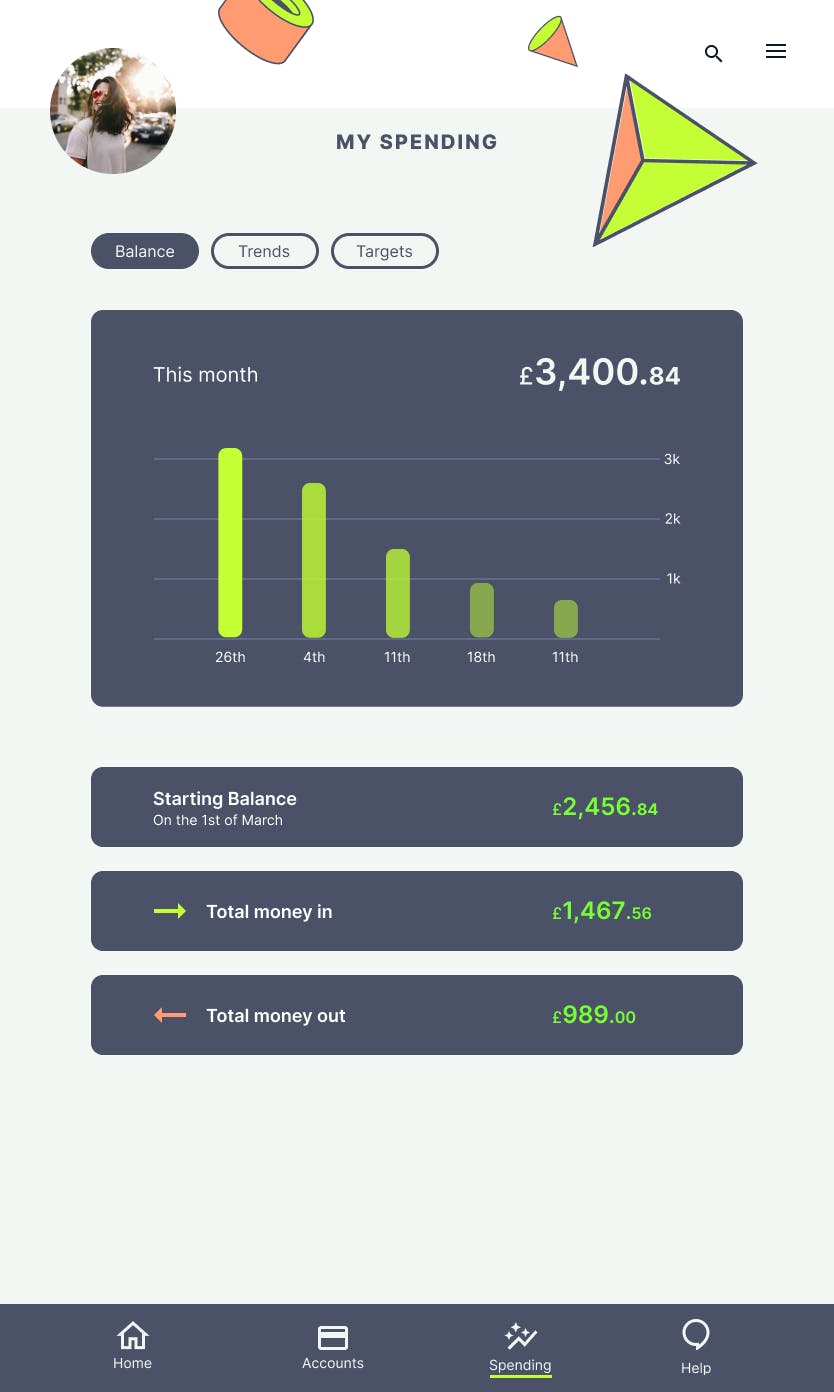Expand the Total money out row
Screen dimensions: 834x1392
click(417, 1015)
